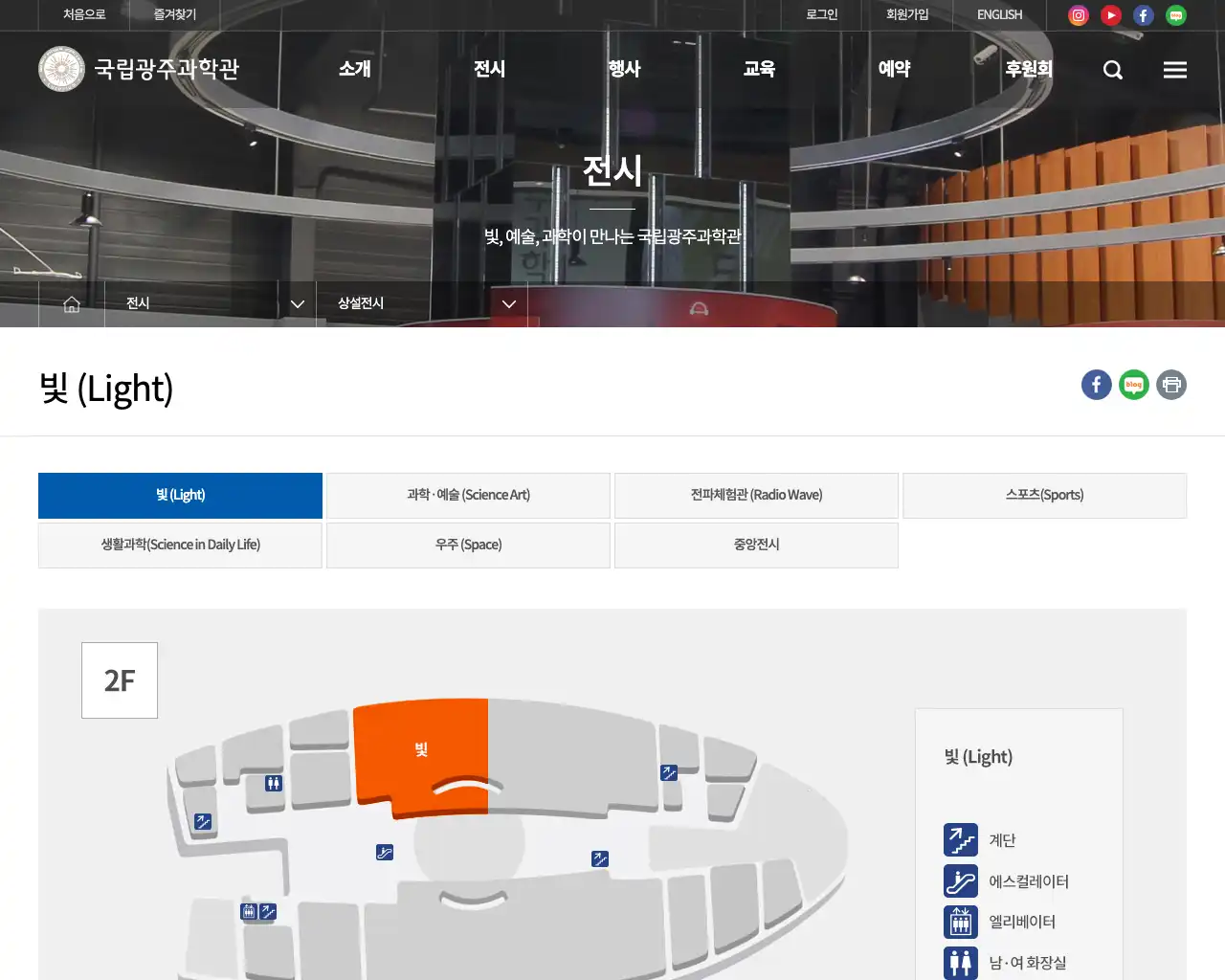Click the 로그인 link
The image size is (1225, 980).
coord(821,15)
